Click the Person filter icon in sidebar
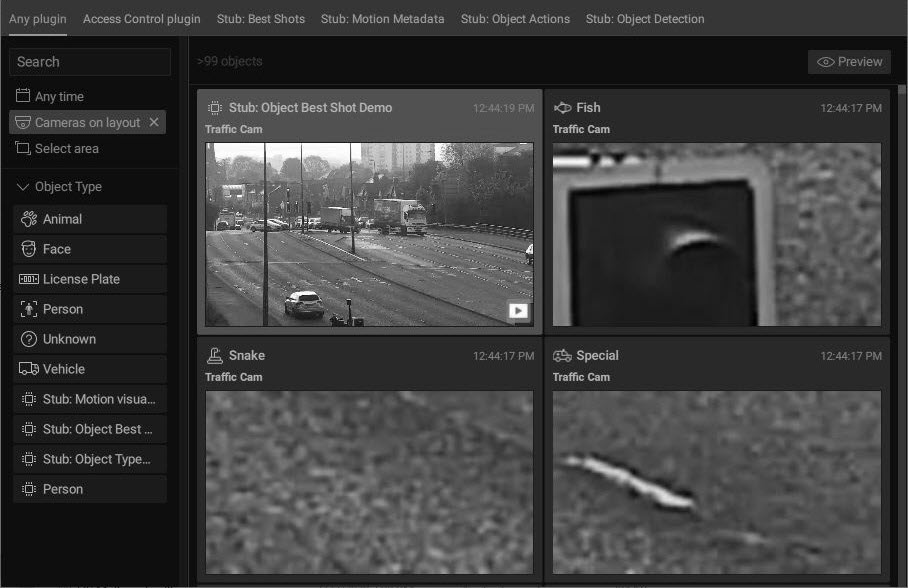 [x=32, y=309]
